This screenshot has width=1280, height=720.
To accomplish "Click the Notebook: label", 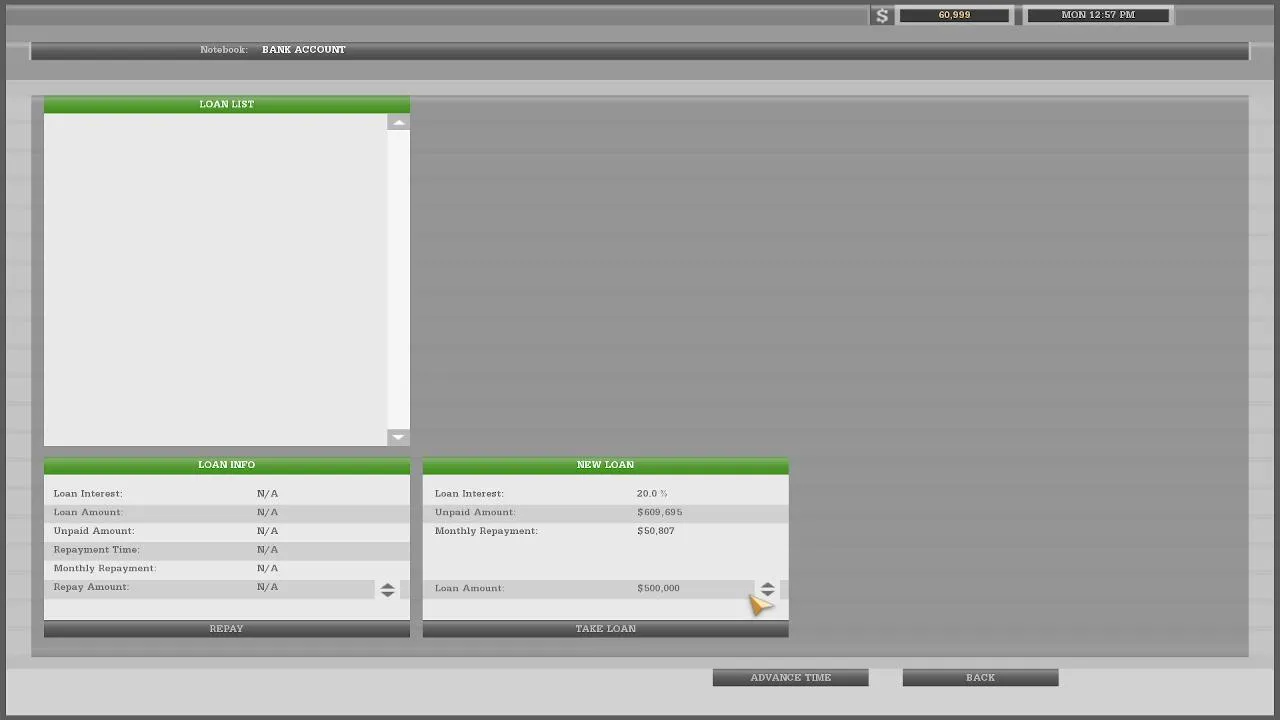I will point(224,50).
